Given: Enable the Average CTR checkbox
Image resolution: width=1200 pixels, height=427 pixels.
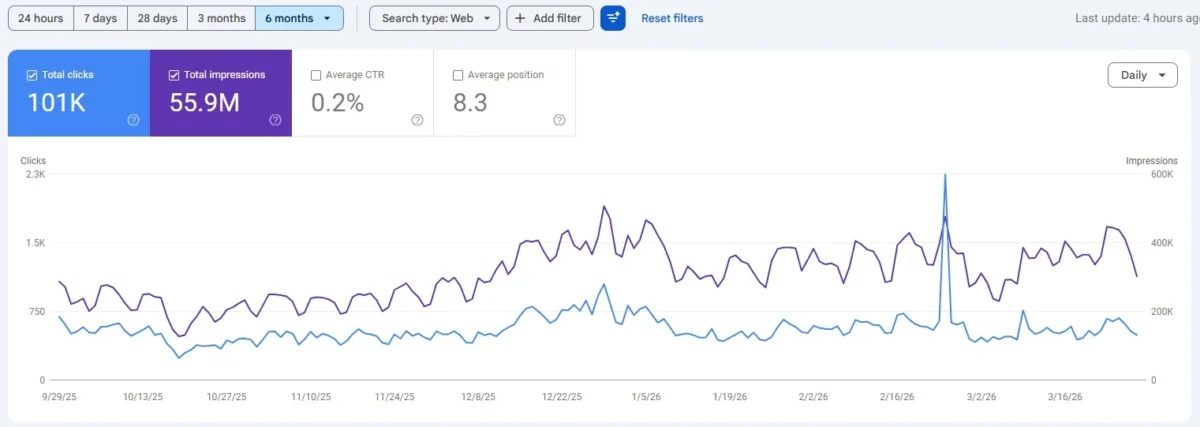Looking at the screenshot, I should 316,75.
